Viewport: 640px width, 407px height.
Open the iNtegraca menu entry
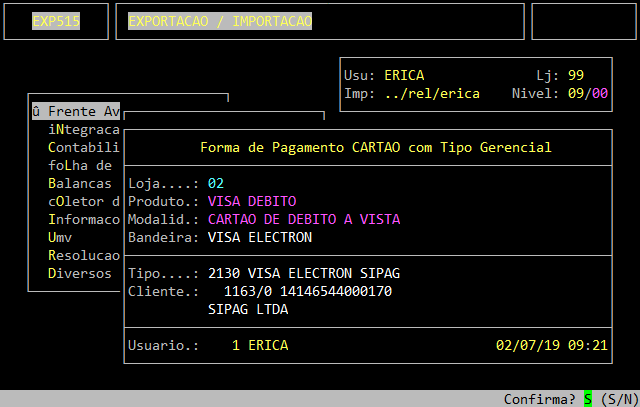[83, 129]
